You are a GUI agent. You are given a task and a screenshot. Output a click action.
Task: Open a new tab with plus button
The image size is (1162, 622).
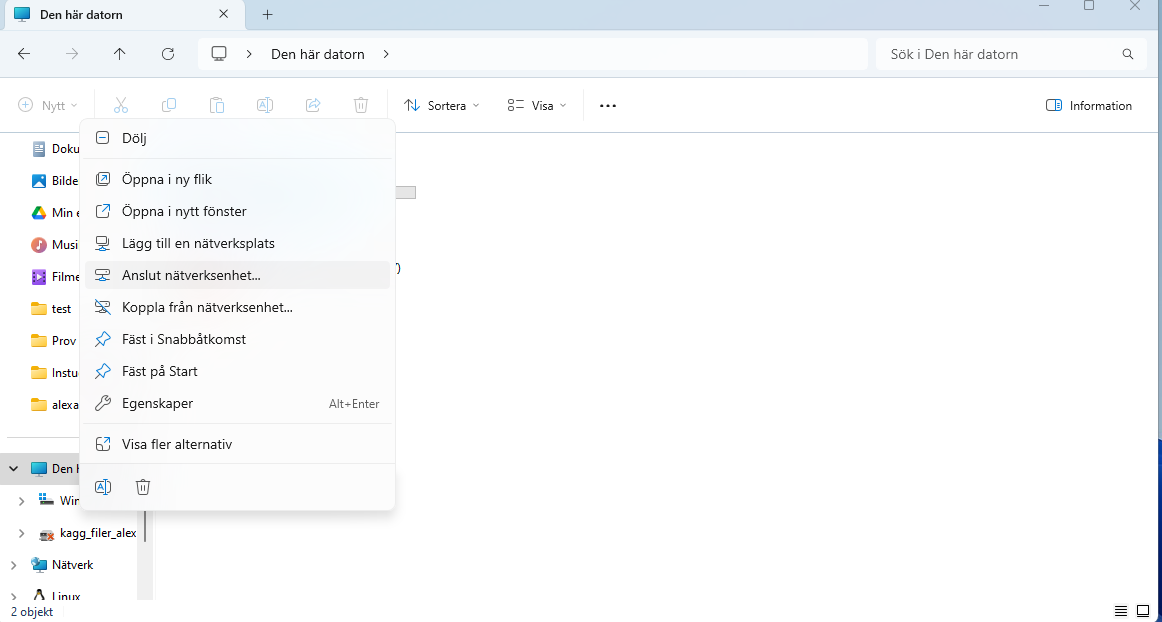click(267, 14)
